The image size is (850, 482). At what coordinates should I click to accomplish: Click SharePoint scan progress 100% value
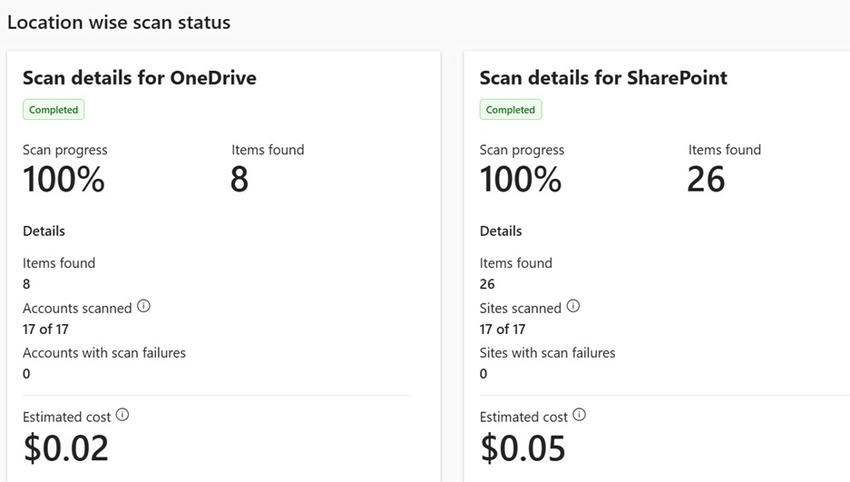[520, 180]
